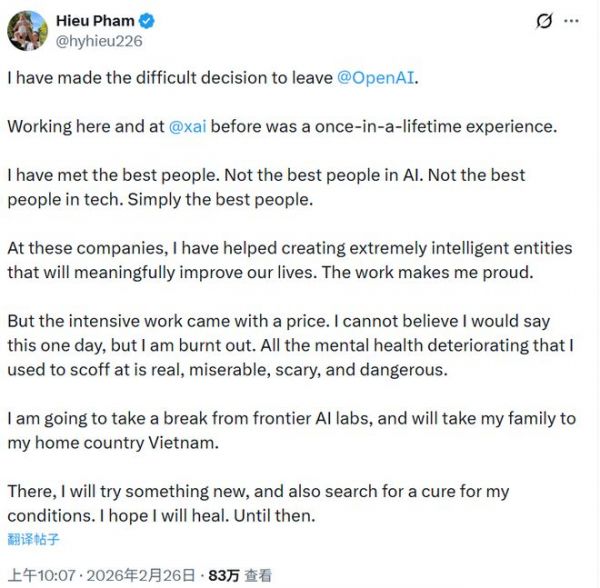Open the Grok explain-post icon
This screenshot has width=600, height=588.
coord(544,20)
